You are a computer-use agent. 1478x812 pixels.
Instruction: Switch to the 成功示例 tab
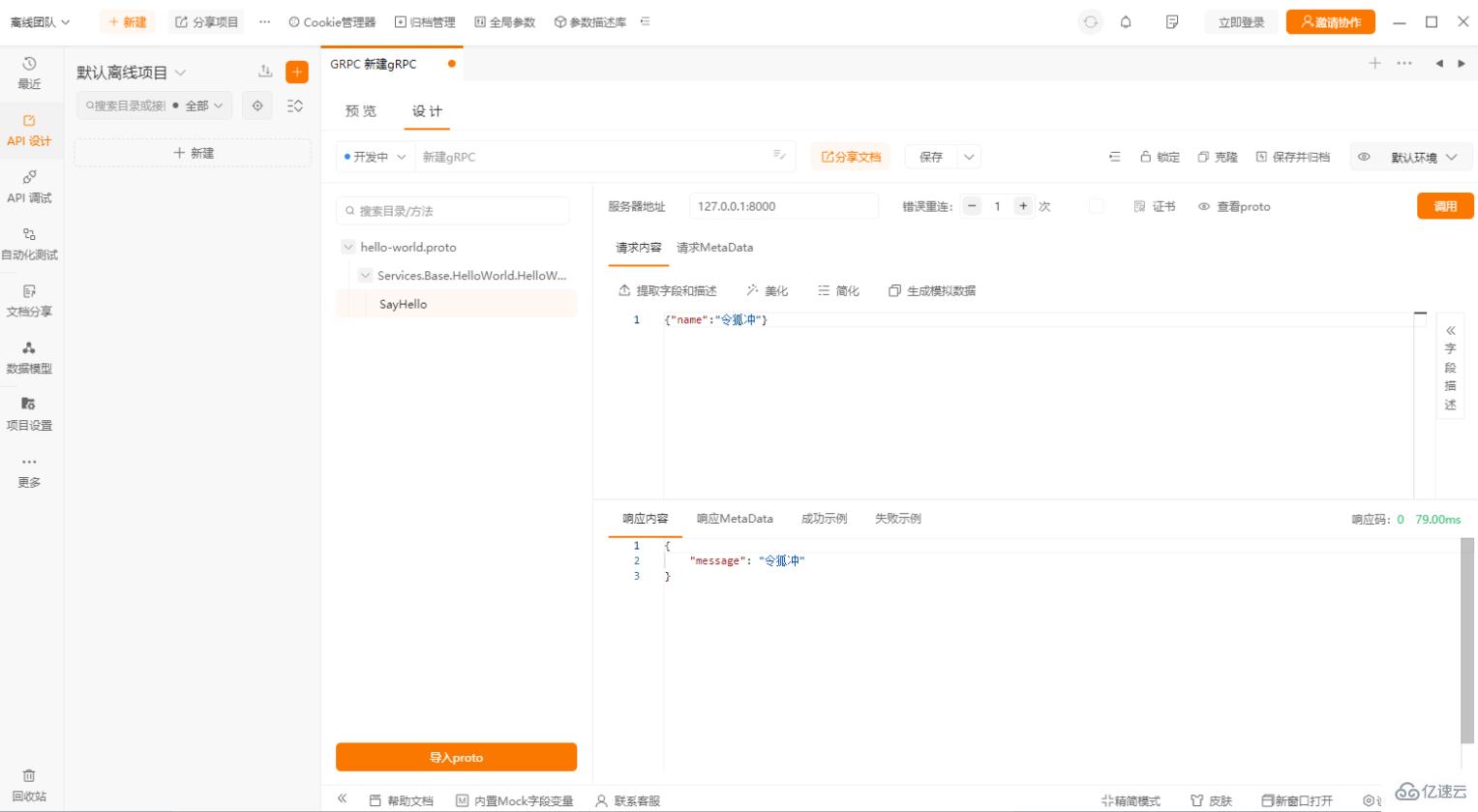coord(824,519)
